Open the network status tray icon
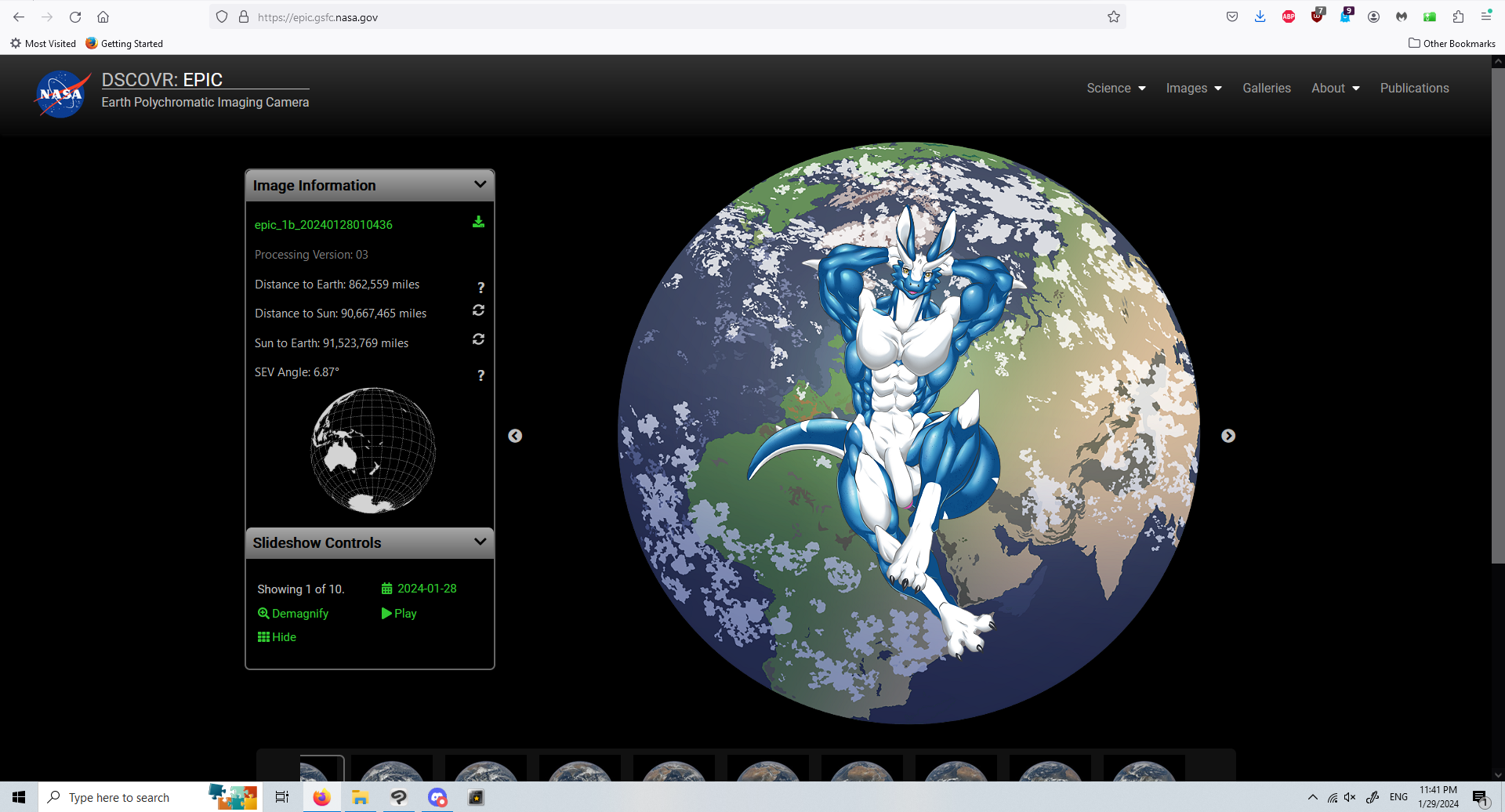The height and width of the screenshot is (812, 1505). (1333, 797)
